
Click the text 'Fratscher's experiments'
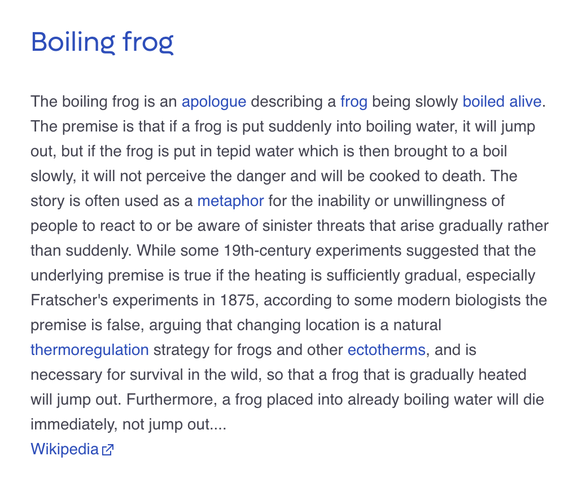pyautogui.click(x=107, y=300)
